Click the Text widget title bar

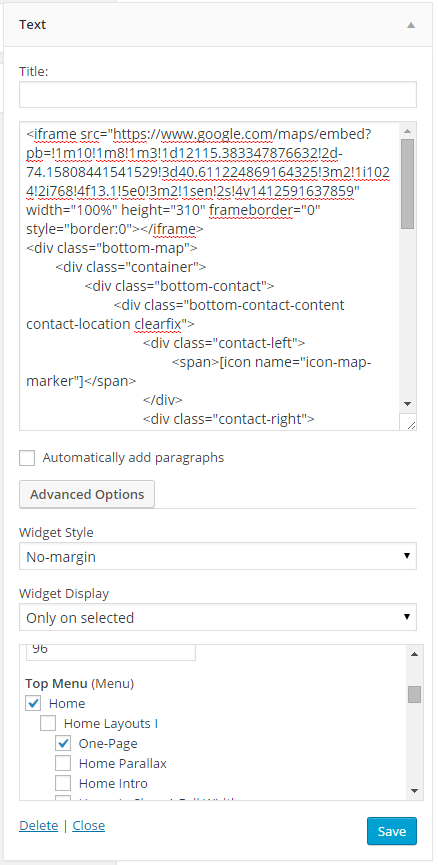coord(218,25)
